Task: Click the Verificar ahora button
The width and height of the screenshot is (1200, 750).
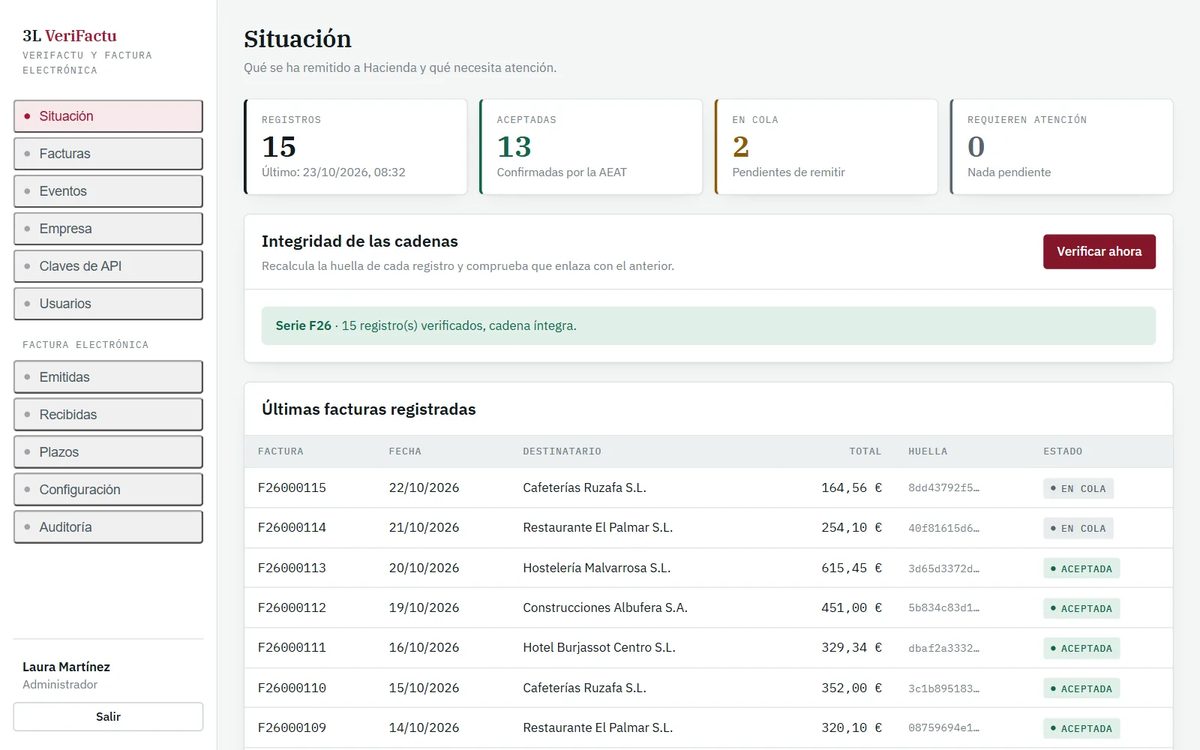Action: [1099, 252]
